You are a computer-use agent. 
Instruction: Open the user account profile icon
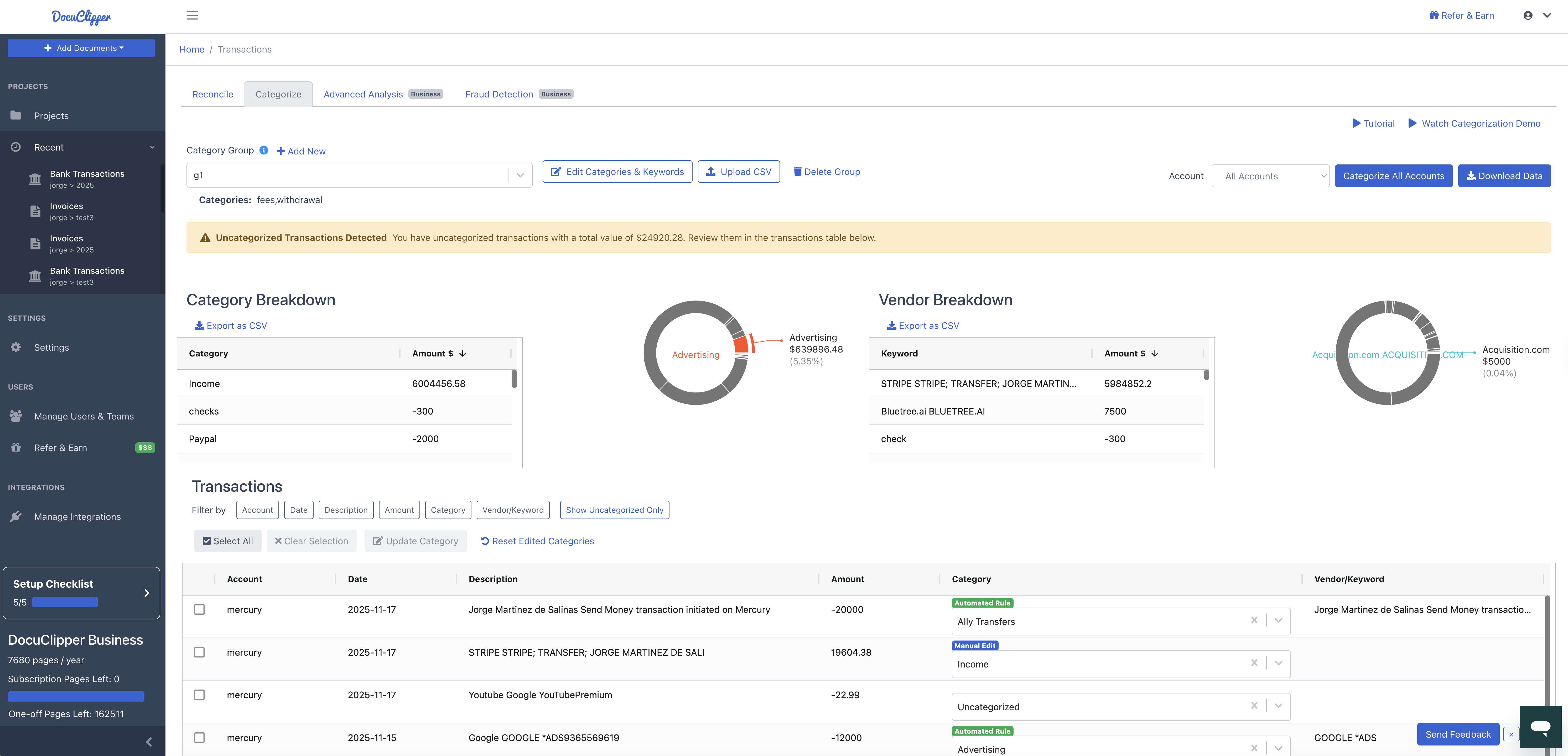coord(1528,15)
